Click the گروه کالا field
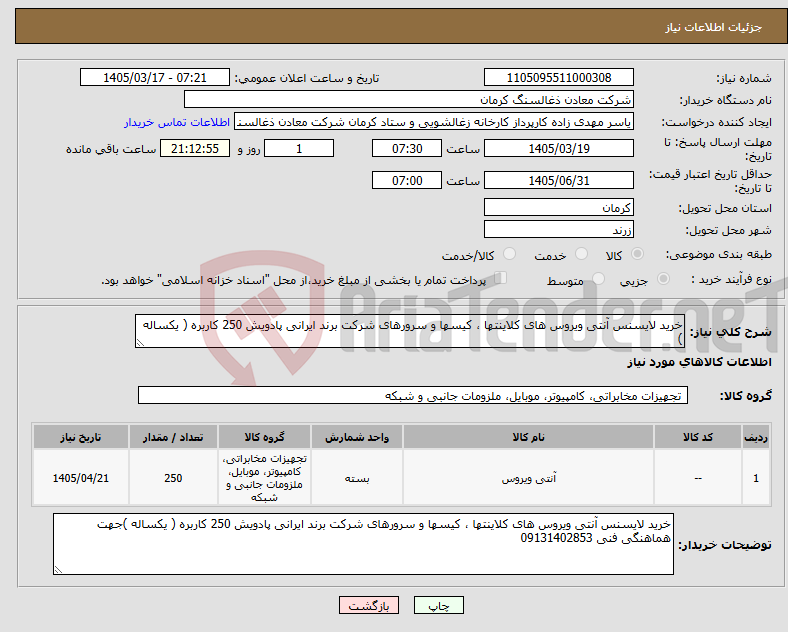Viewport: 788px width, 632px height. pyautogui.click(x=413, y=395)
